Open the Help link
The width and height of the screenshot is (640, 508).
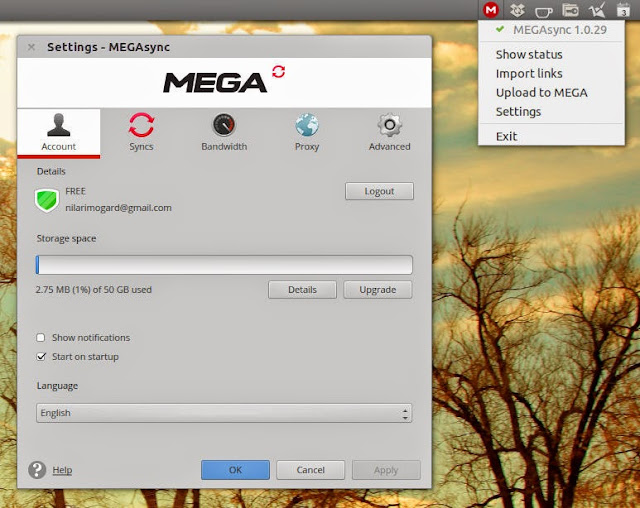coord(62,470)
